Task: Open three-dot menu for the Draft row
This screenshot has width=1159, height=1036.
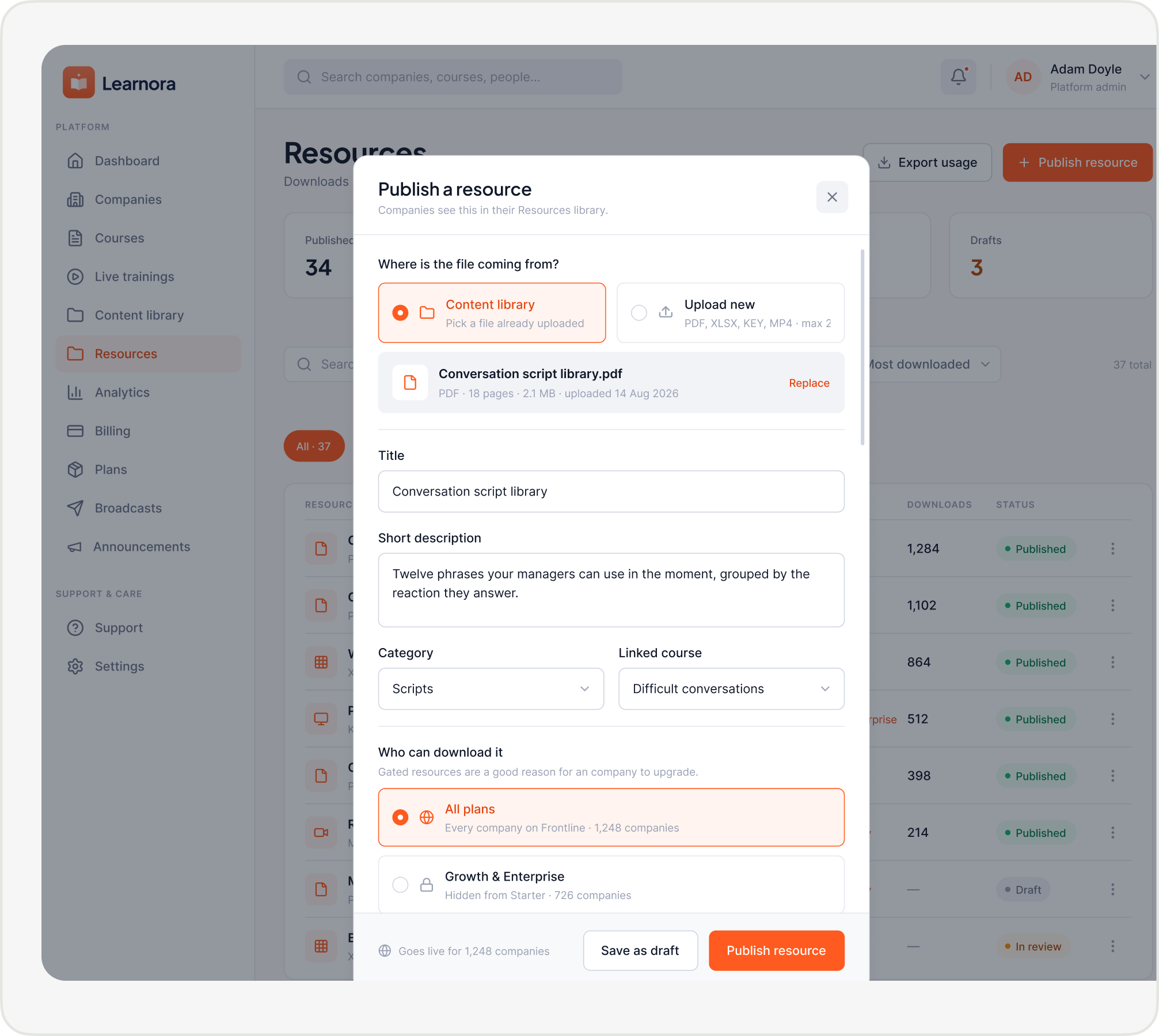Action: click(x=1112, y=889)
